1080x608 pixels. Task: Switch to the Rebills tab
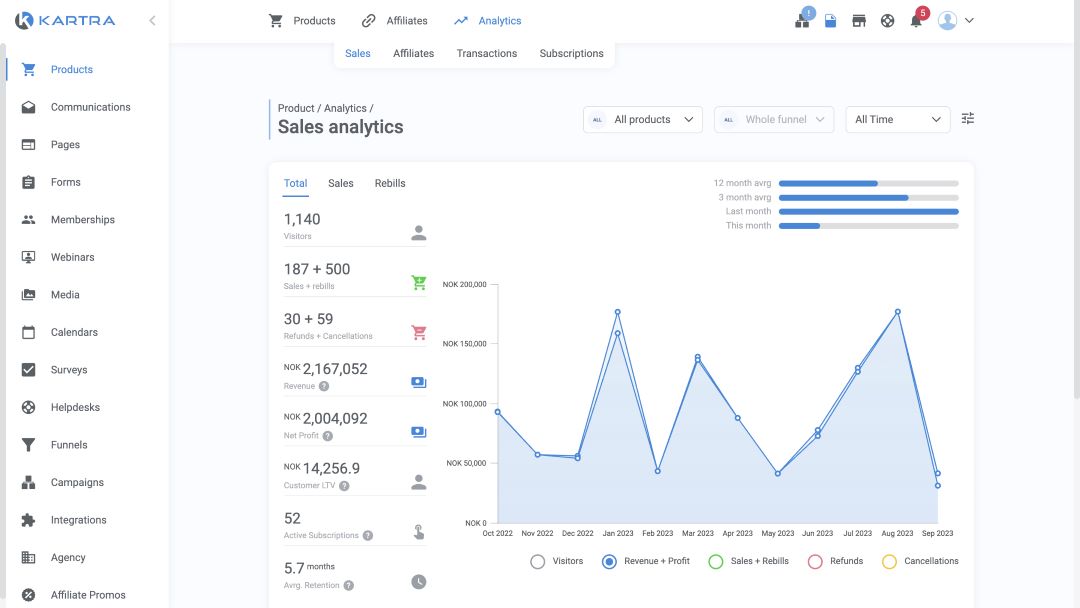pyautogui.click(x=390, y=183)
